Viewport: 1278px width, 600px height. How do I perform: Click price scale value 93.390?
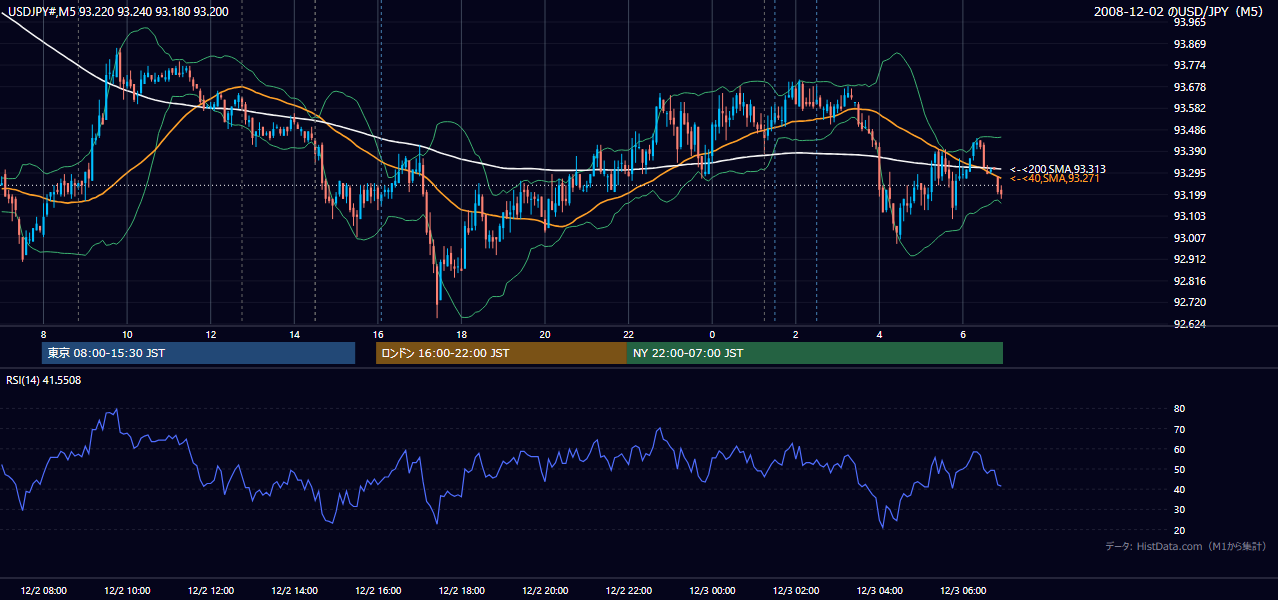pos(1189,151)
